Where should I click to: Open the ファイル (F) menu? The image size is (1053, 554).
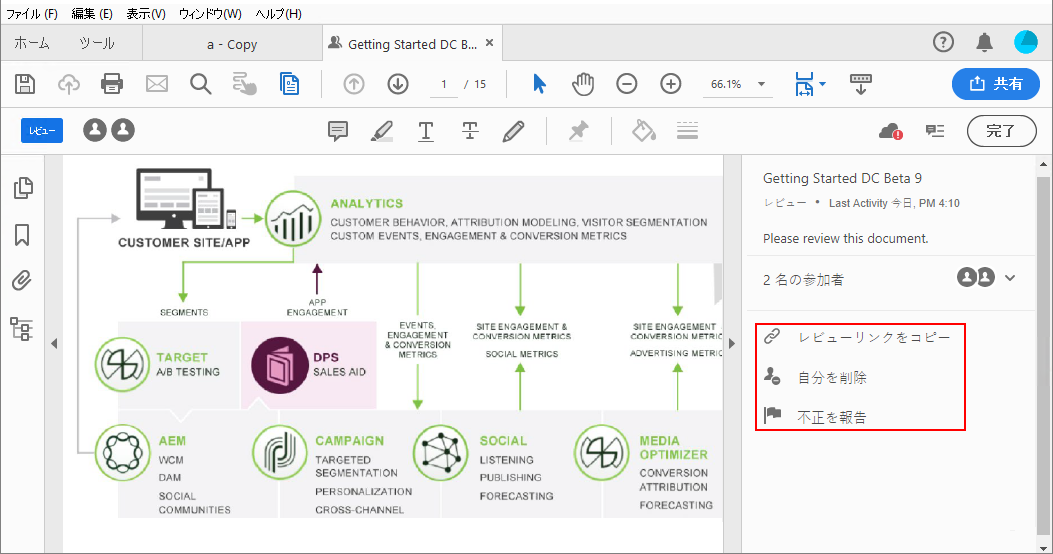(x=32, y=13)
